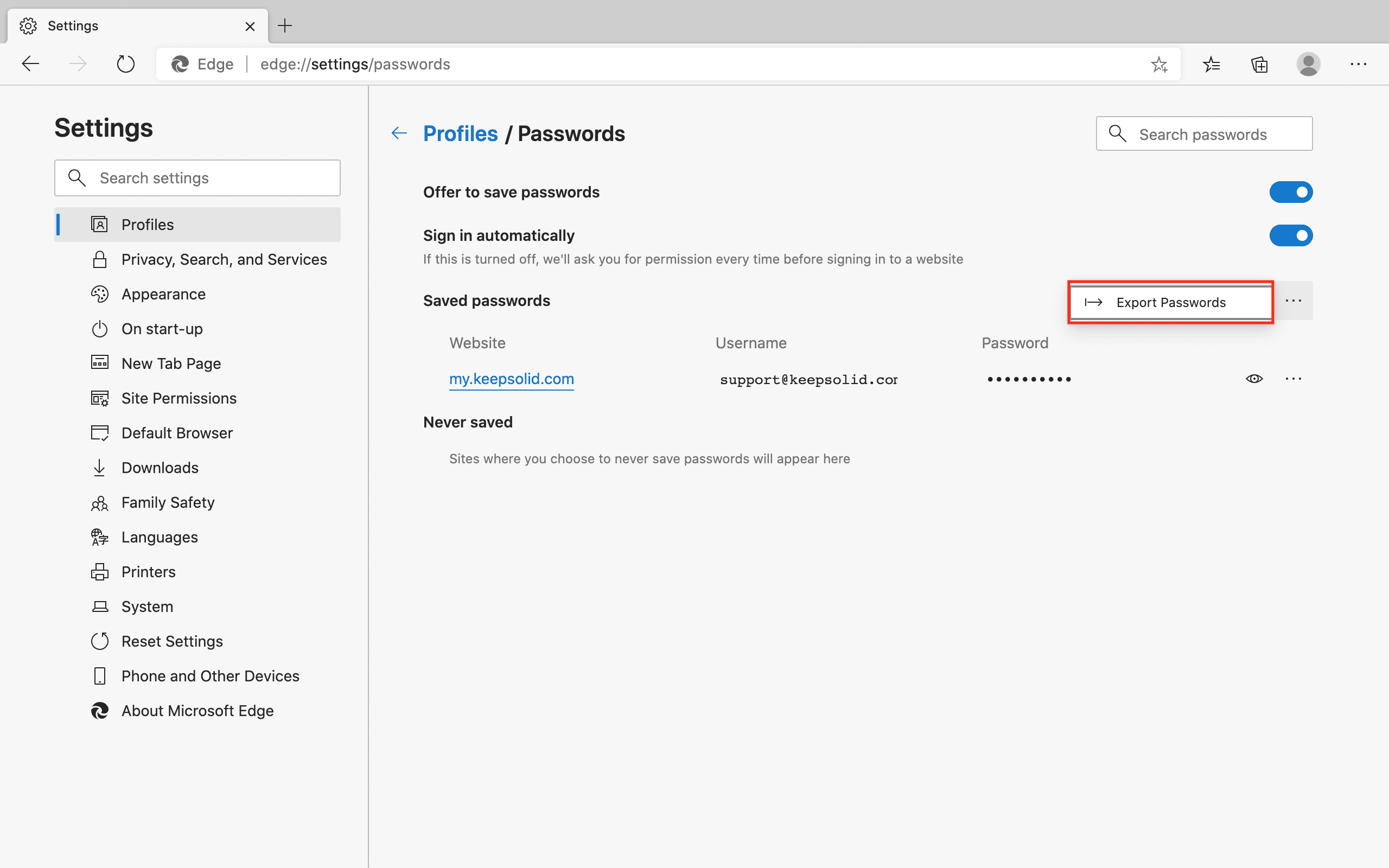Screen dimensions: 1389x868
Task: Open more actions for Saved passwords
Action: tap(1293, 301)
